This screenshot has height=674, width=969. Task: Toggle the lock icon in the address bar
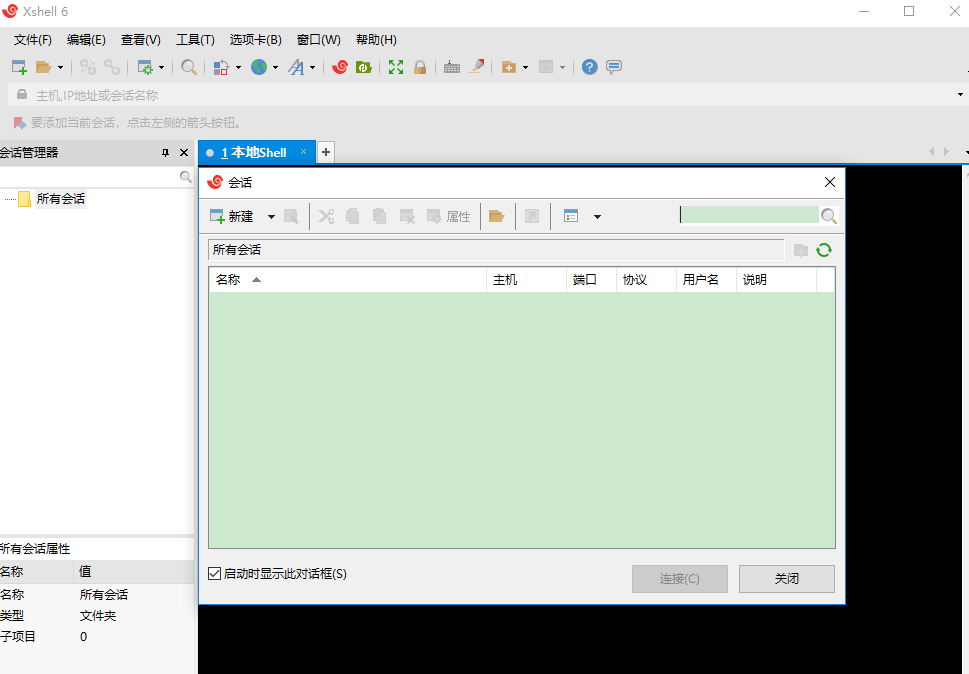point(21,94)
